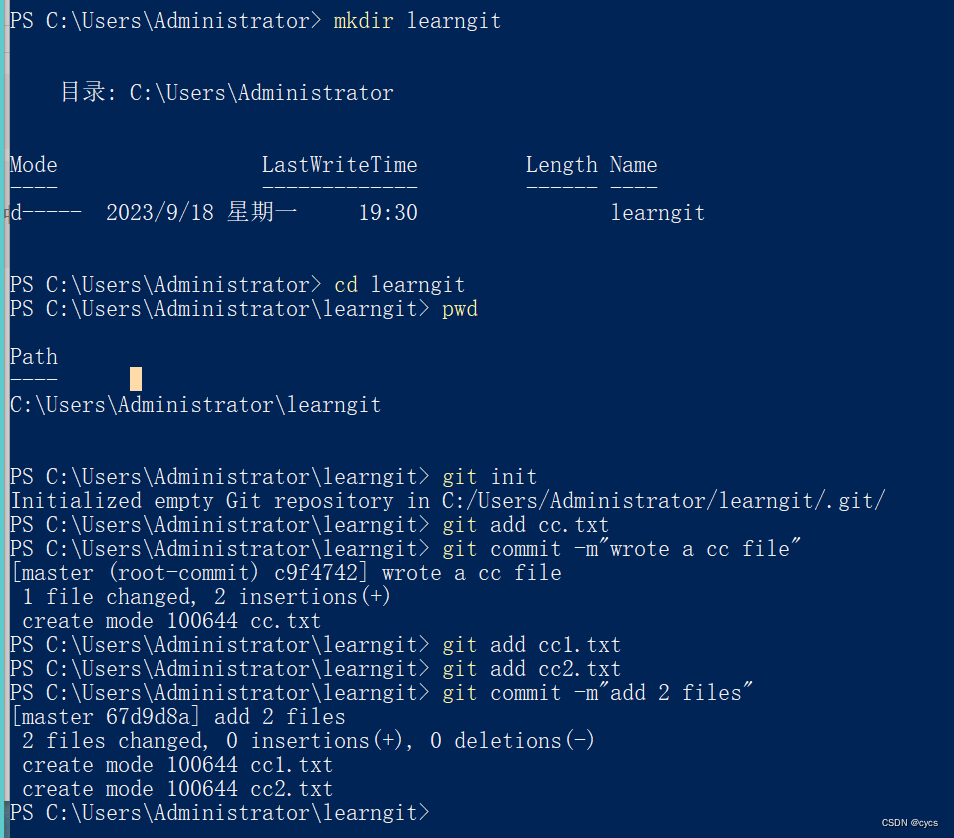Click the pwd command text
The height and width of the screenshot is (838, 954).
[460, 309]
